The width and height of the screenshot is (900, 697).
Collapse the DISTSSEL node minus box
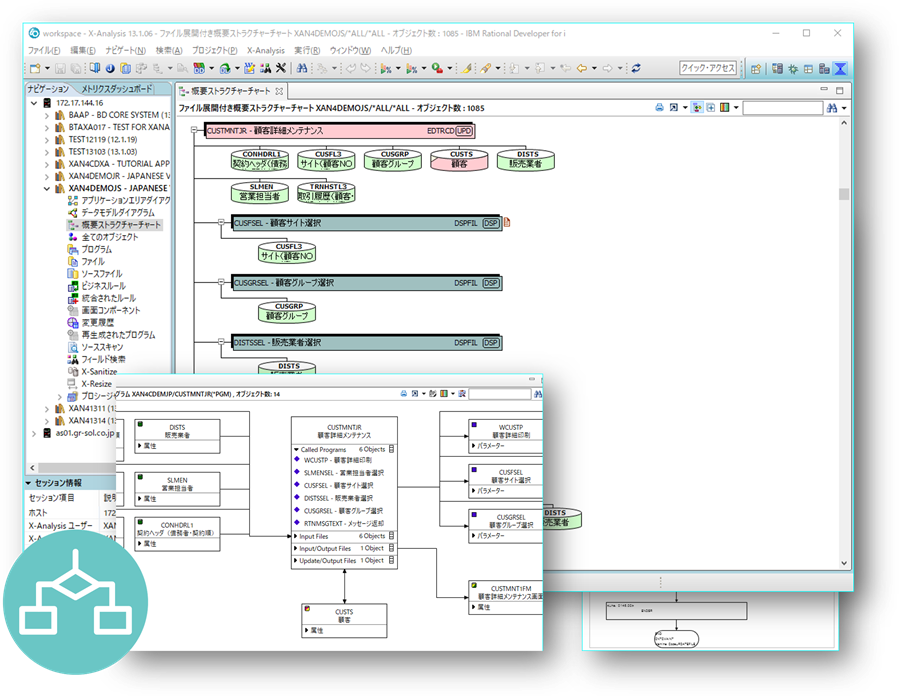[x=221, y=341]
